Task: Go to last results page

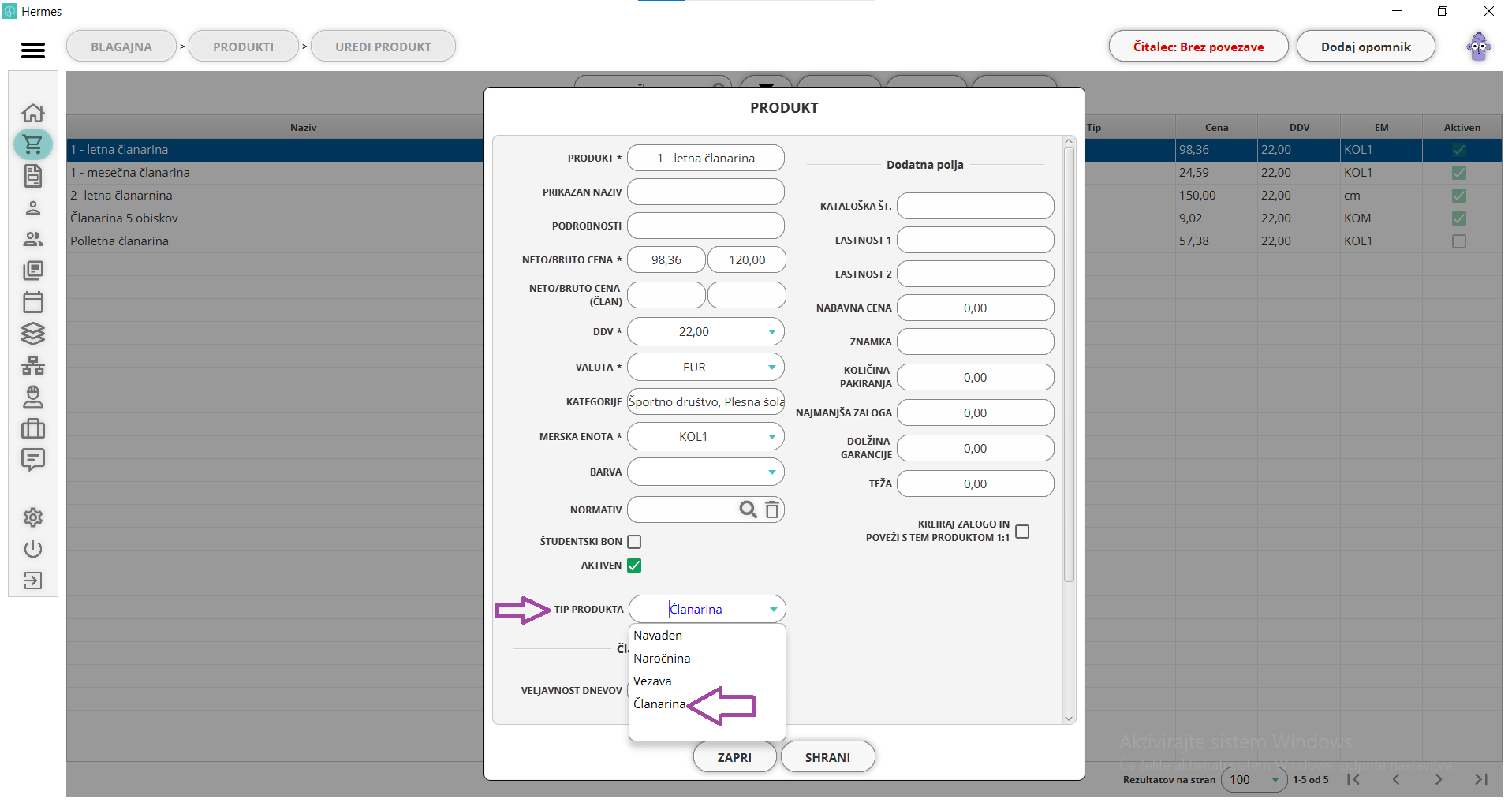Action: tap(1481, 779)
